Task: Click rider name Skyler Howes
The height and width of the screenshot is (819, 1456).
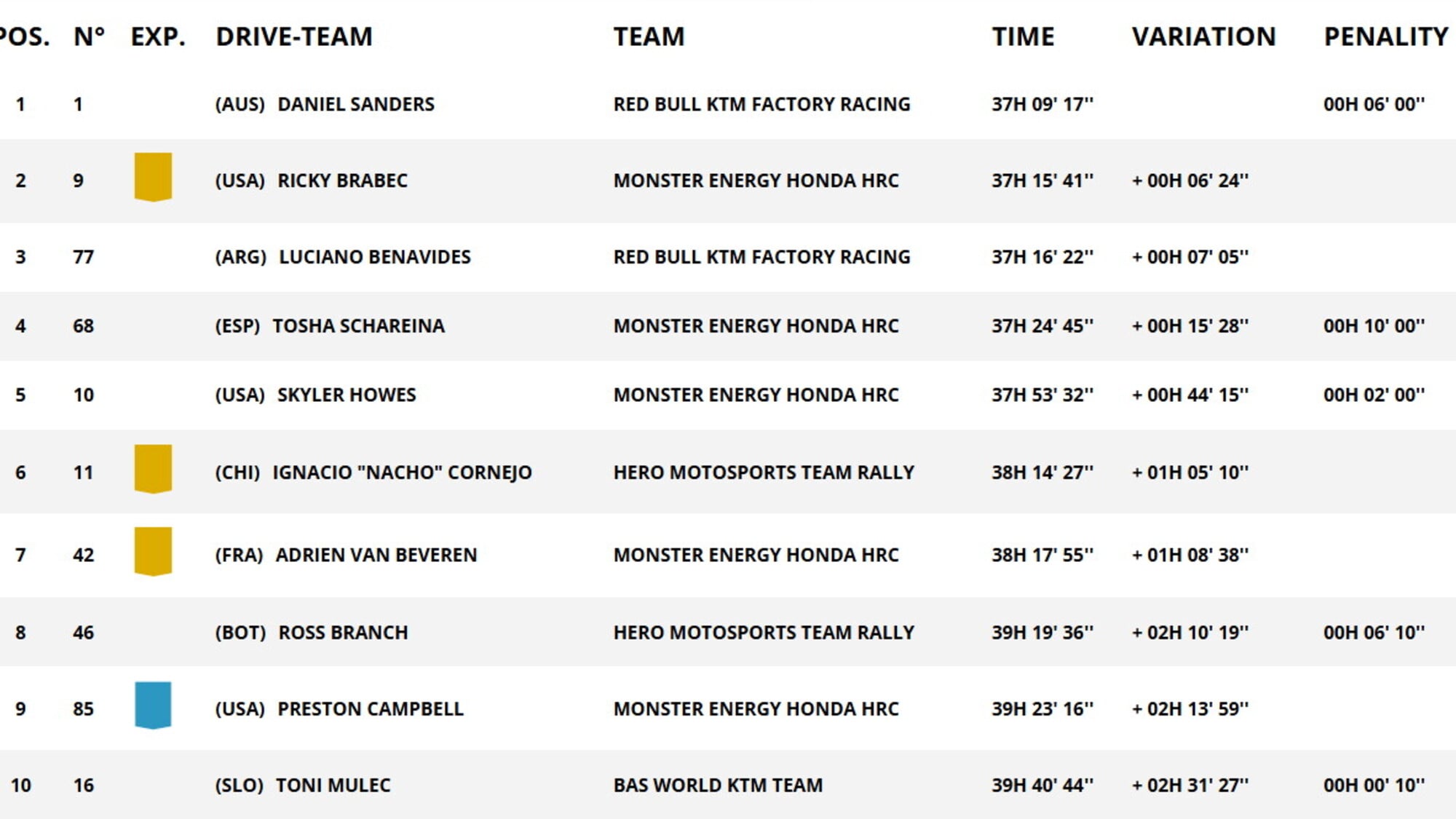Action: click(347, 395)
